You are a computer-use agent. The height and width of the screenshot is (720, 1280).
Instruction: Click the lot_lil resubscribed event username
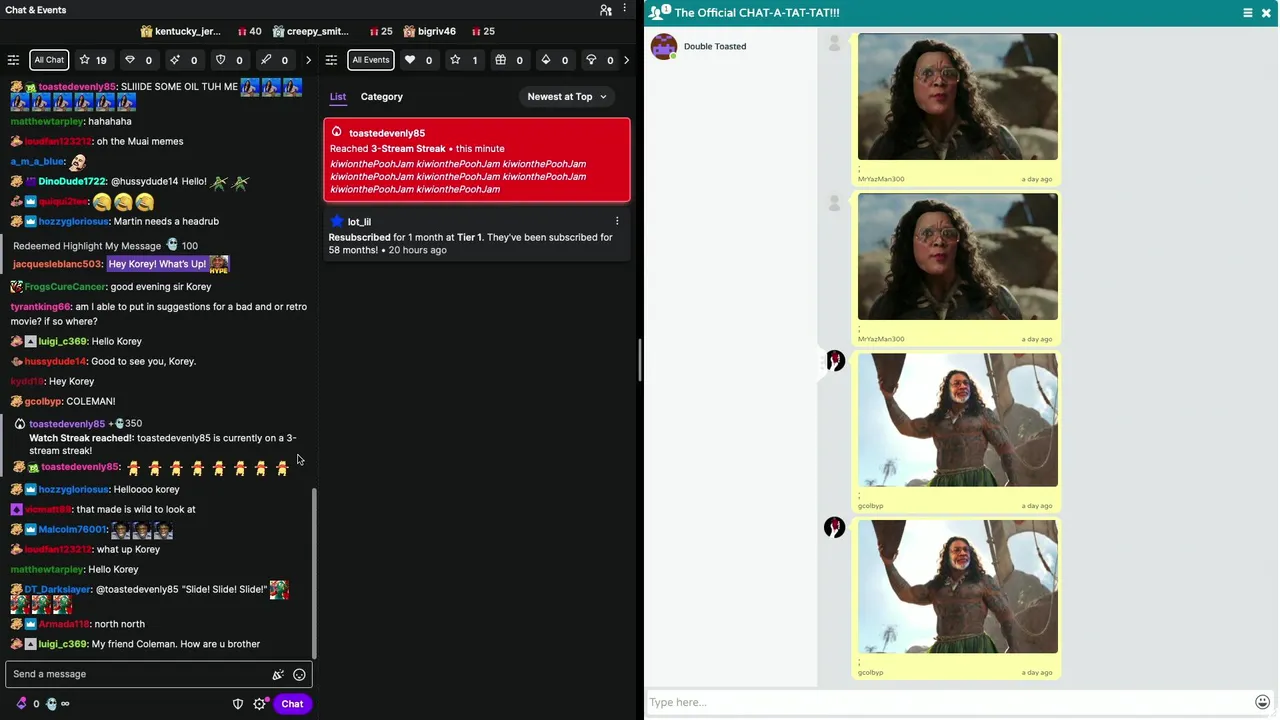359,222
